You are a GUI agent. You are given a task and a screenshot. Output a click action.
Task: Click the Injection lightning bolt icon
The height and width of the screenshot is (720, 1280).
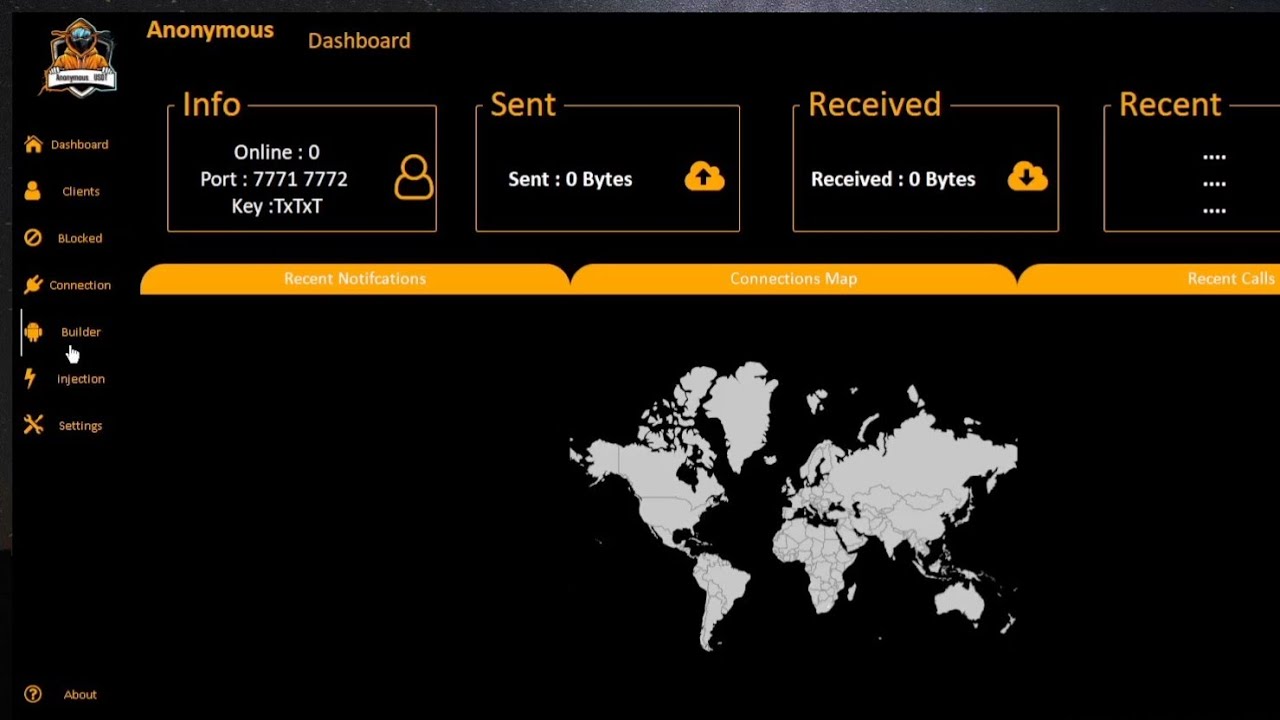pos(30,378)
